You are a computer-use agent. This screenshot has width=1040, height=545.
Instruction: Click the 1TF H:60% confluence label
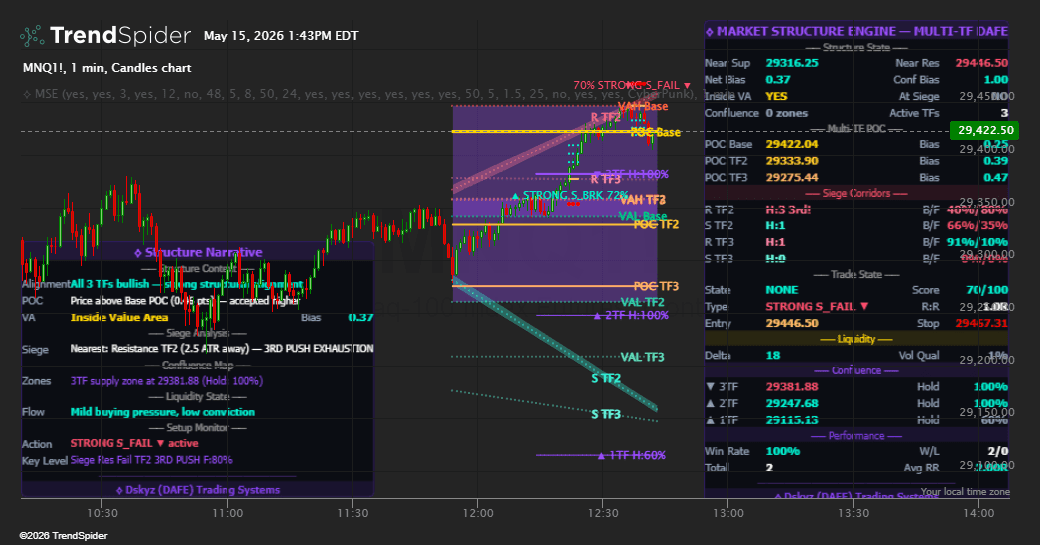click(x=632, y=455)
